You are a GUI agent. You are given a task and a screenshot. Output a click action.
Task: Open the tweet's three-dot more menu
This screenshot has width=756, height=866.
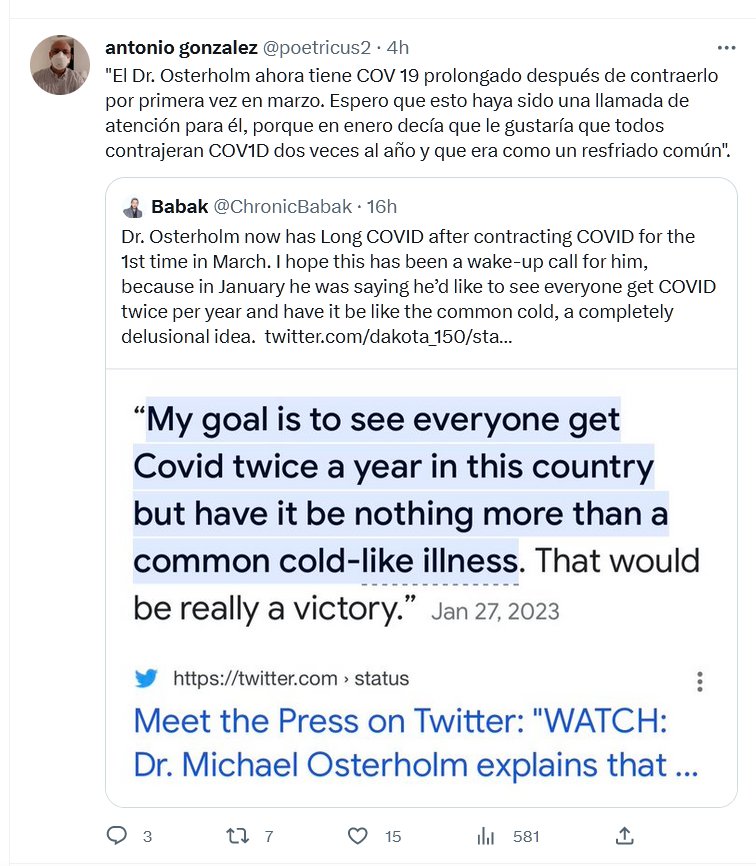[x=727, y=47]
